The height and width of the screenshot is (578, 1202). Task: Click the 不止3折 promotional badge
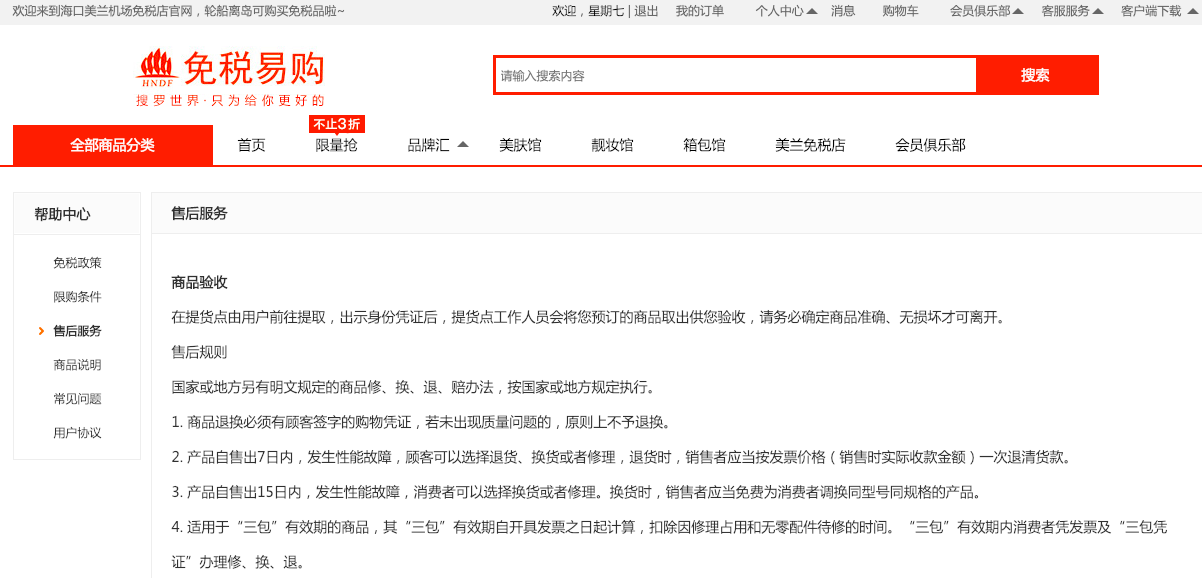point(337,124)
